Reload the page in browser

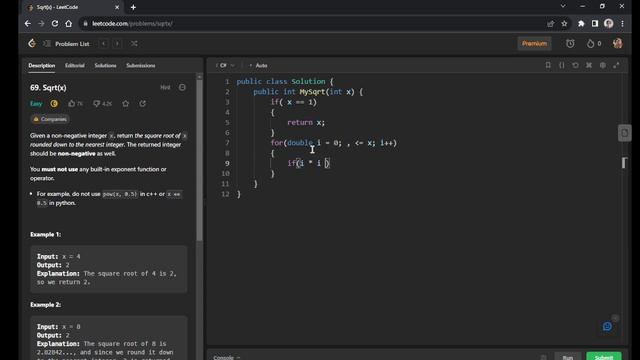click(55, 24)
